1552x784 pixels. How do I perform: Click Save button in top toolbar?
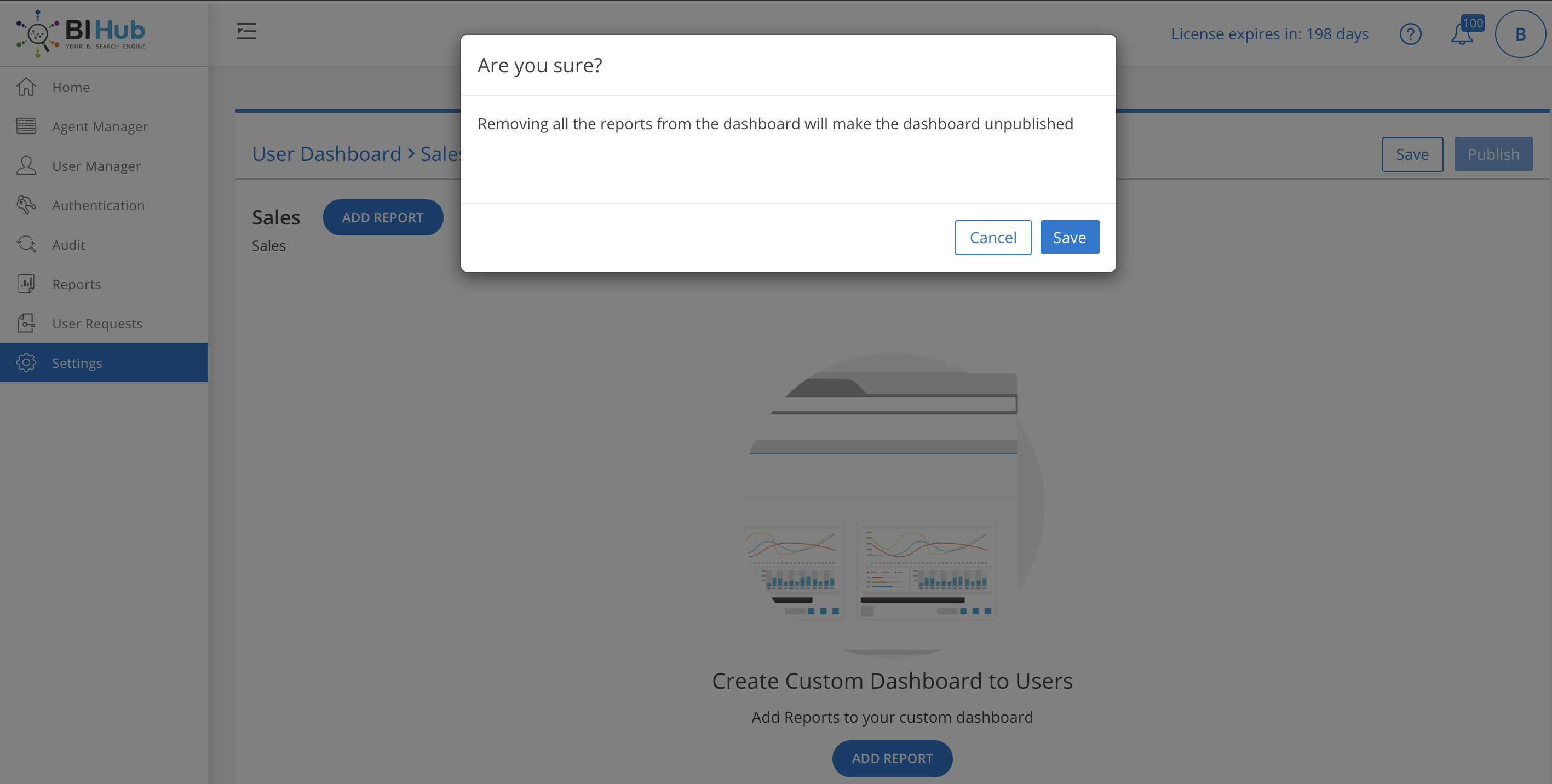point(1412,154)
